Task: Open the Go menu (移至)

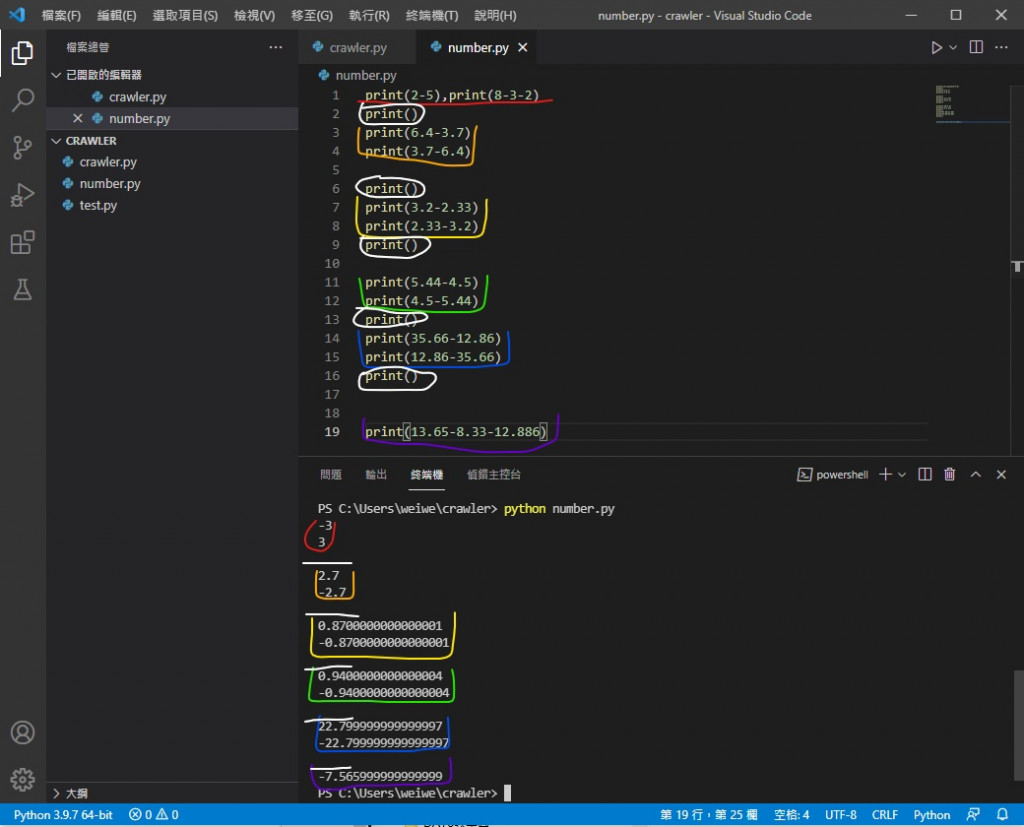Action: point(312,15)
